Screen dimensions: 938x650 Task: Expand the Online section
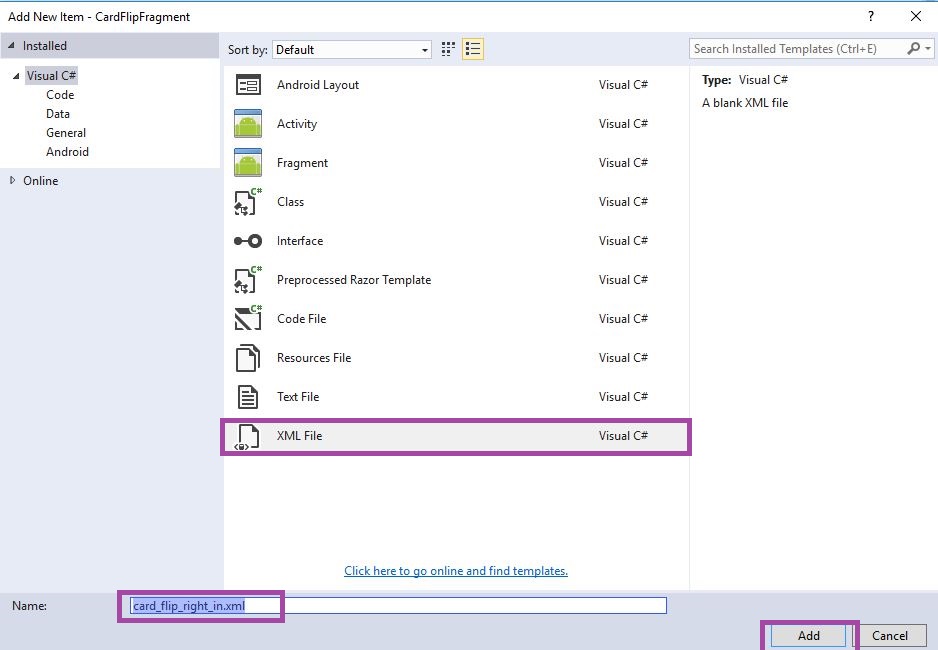coord(12,180)
